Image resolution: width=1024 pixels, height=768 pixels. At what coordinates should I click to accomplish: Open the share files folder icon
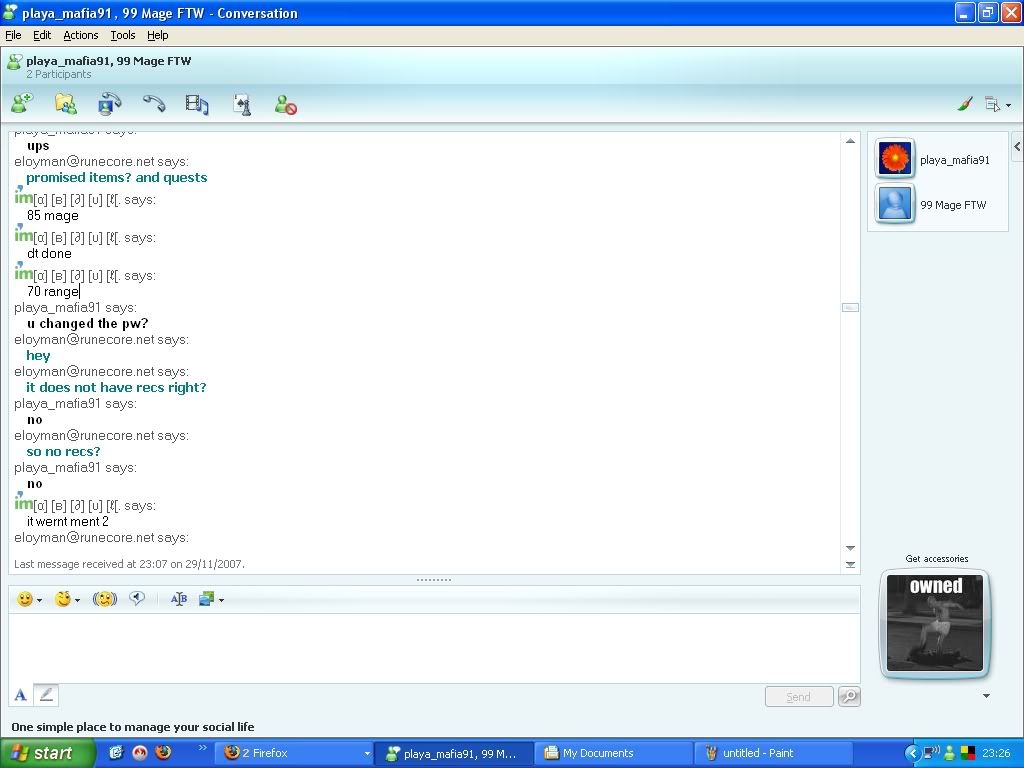65,103
